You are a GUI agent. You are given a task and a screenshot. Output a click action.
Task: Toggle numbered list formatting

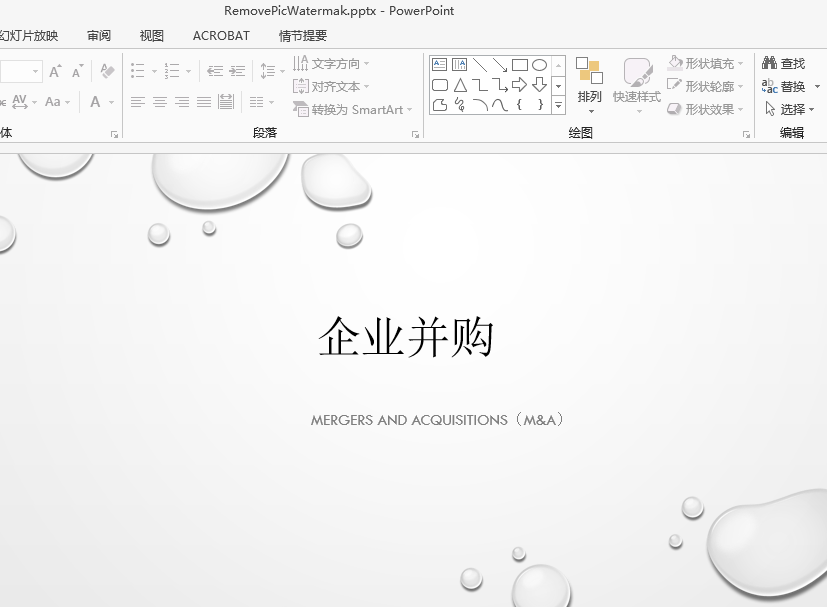pos(172,71)
